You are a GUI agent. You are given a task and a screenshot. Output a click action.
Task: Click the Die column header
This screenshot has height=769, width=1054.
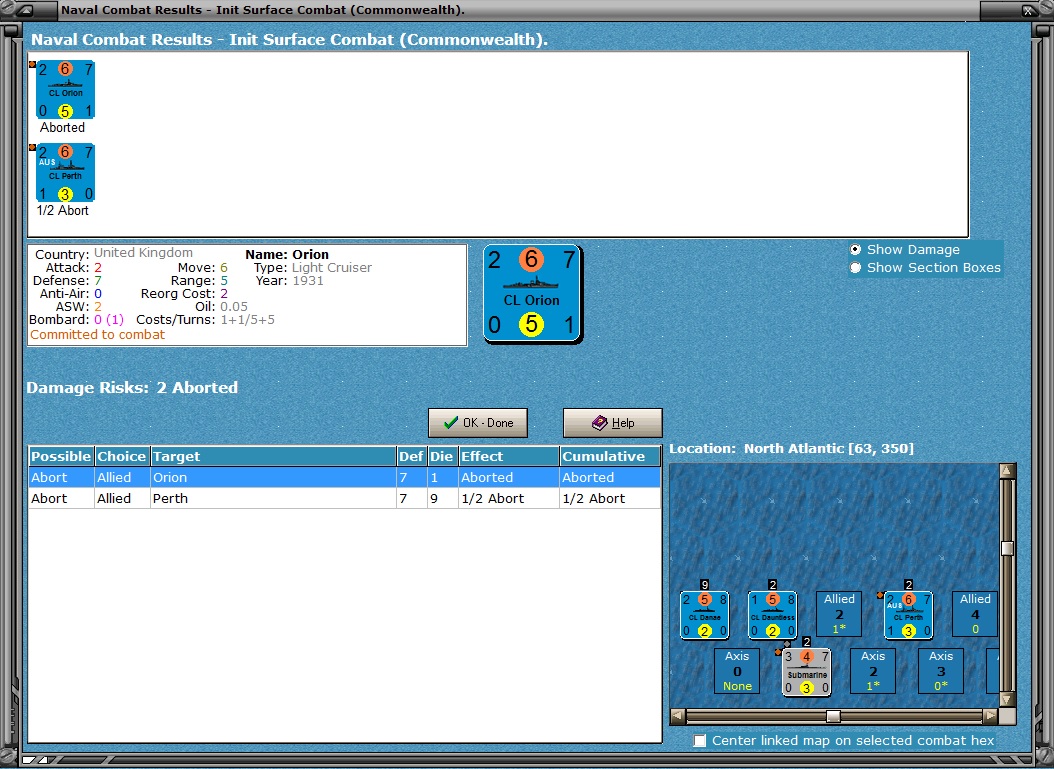[x=442, y=456]
